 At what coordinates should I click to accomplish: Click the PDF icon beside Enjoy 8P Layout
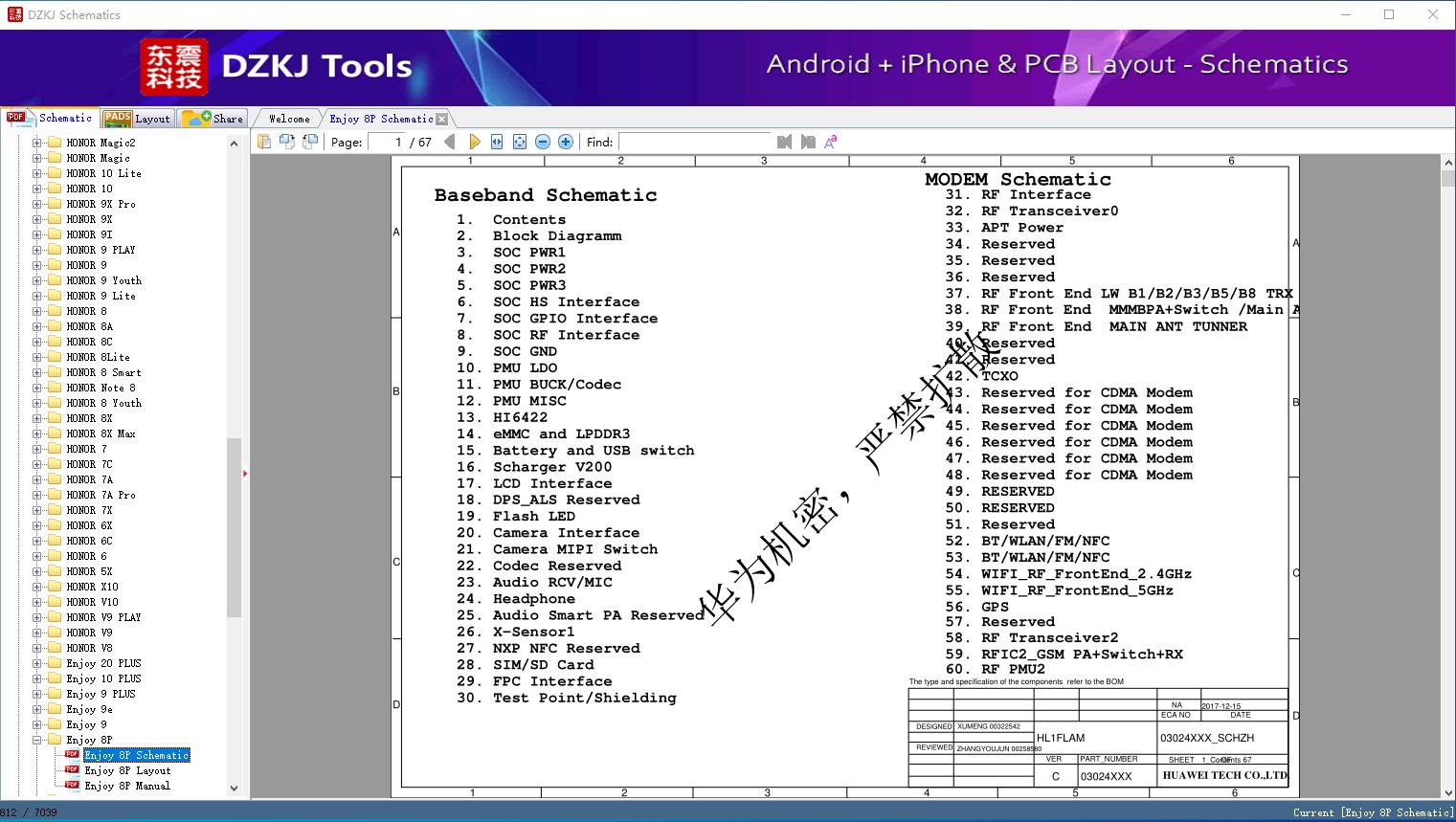pos(72,770)
